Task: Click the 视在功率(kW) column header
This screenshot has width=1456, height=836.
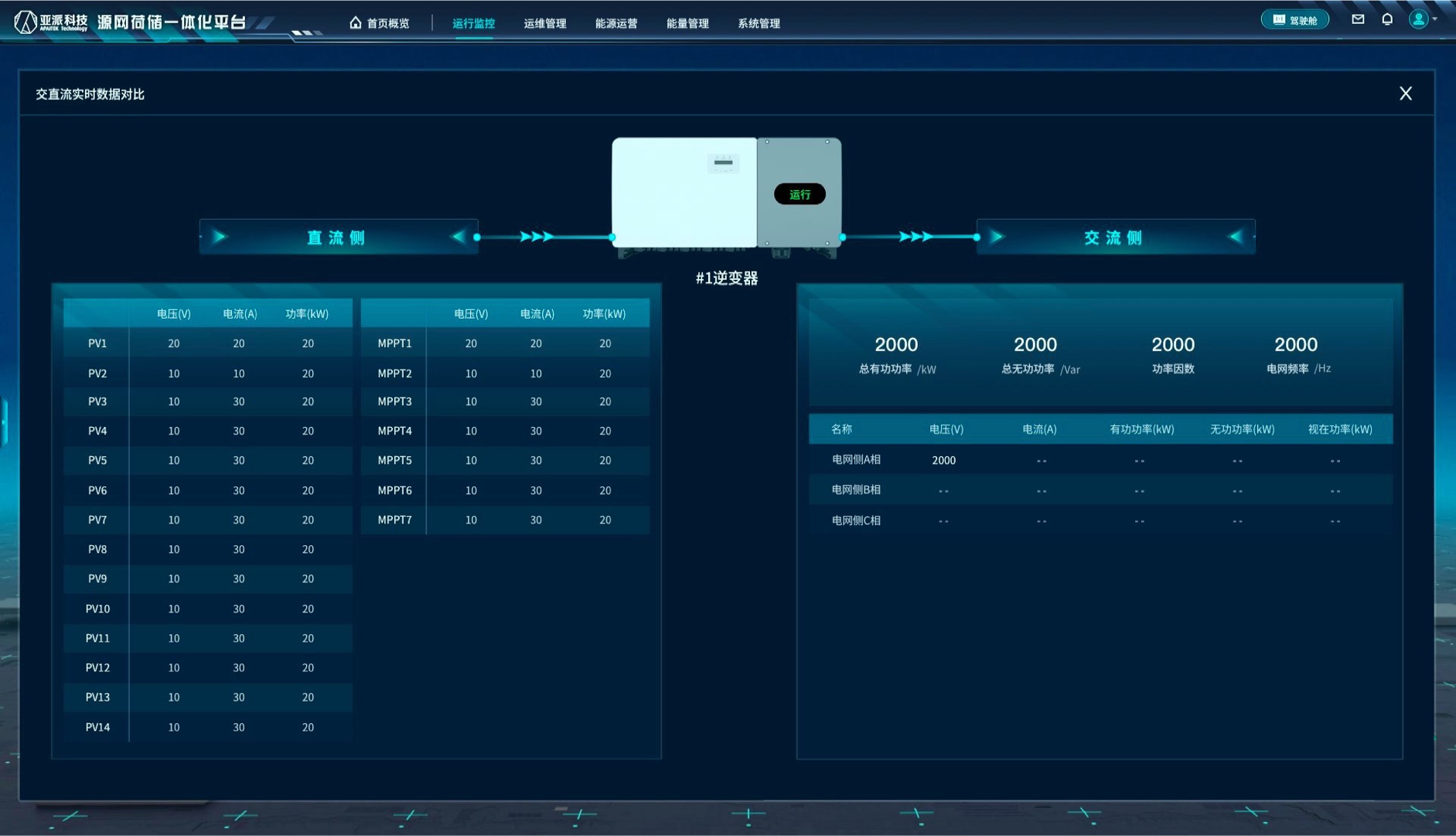Action: pyautogui.click(x=1340, y=429)
